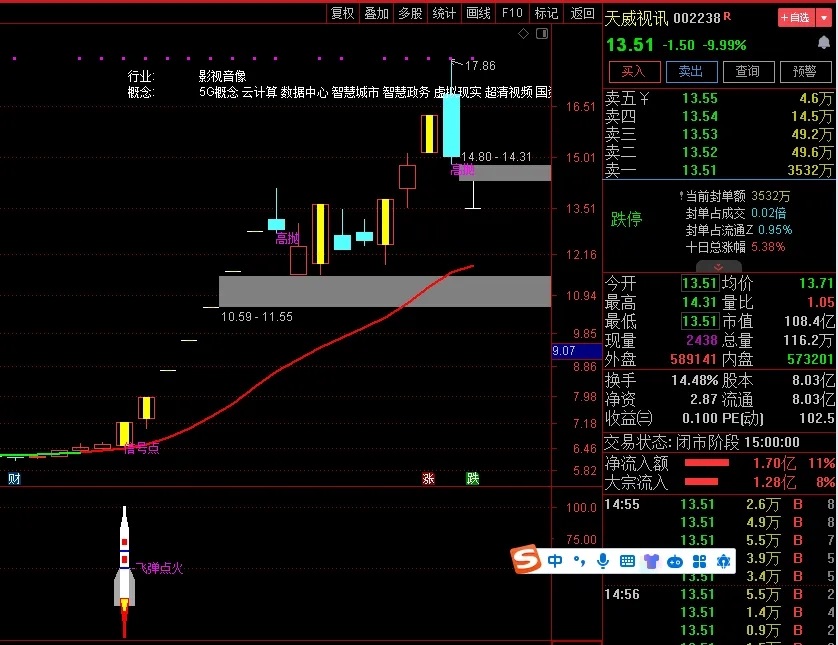The image size is (838, 645).
Task: Click the 数据中心 concept tag
Action: point(304,92)
